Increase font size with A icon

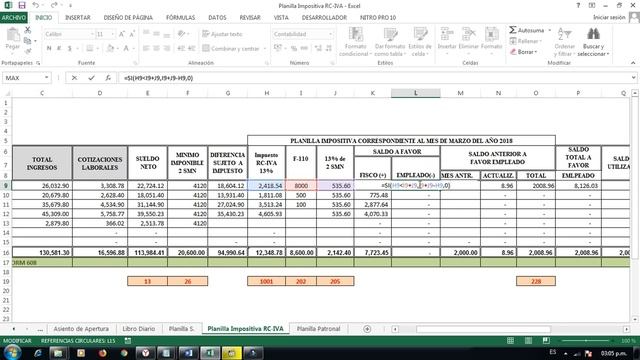[122, 34]
